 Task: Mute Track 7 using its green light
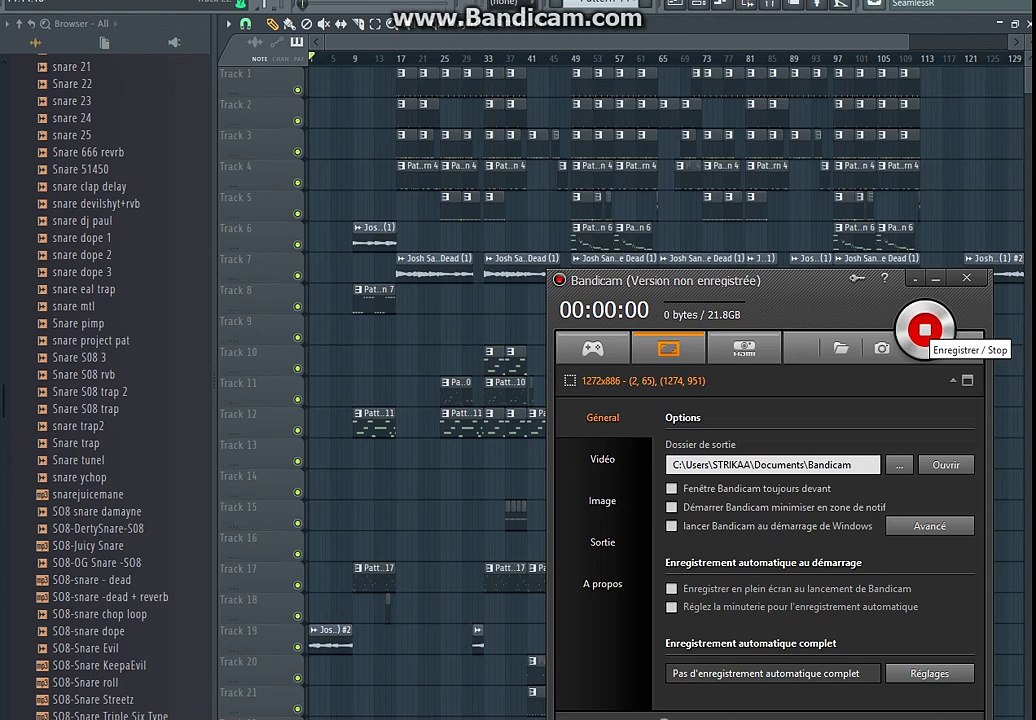coord(297,275)
